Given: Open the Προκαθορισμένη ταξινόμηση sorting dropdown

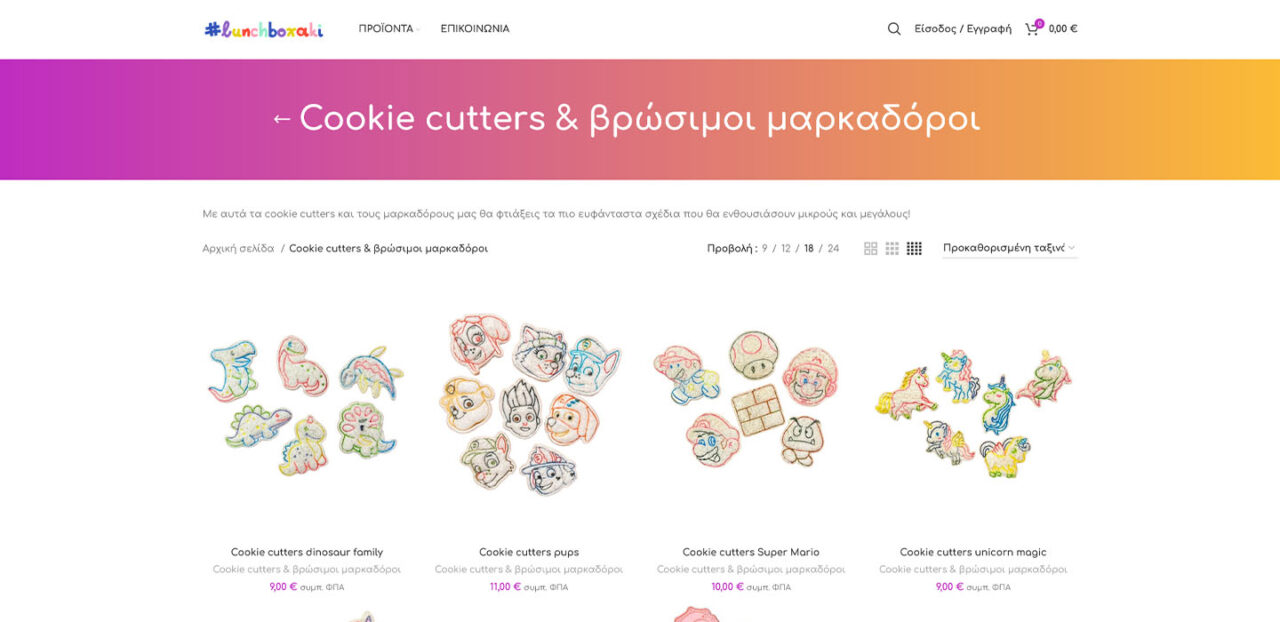Looking at the screenshot, I should [x=1009, y=248].
